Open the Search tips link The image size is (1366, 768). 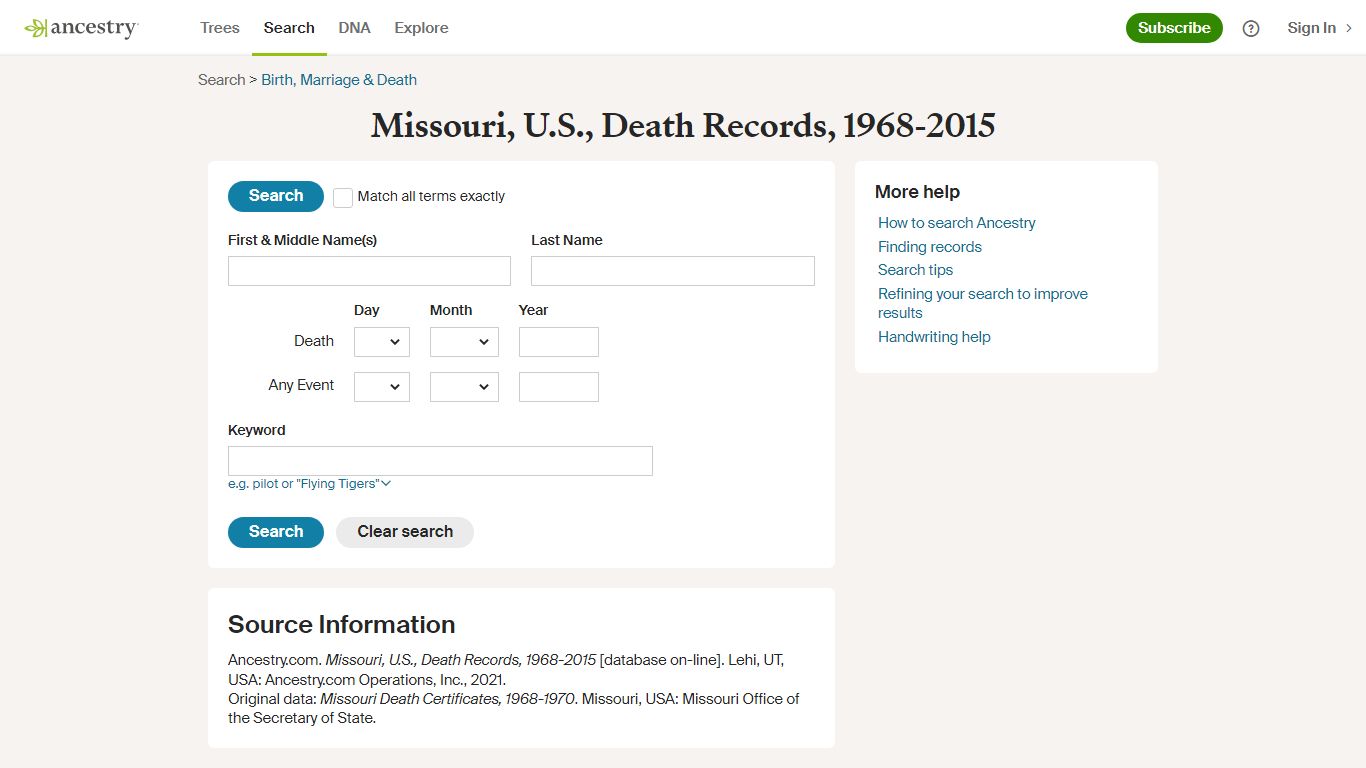pos(915,270)
